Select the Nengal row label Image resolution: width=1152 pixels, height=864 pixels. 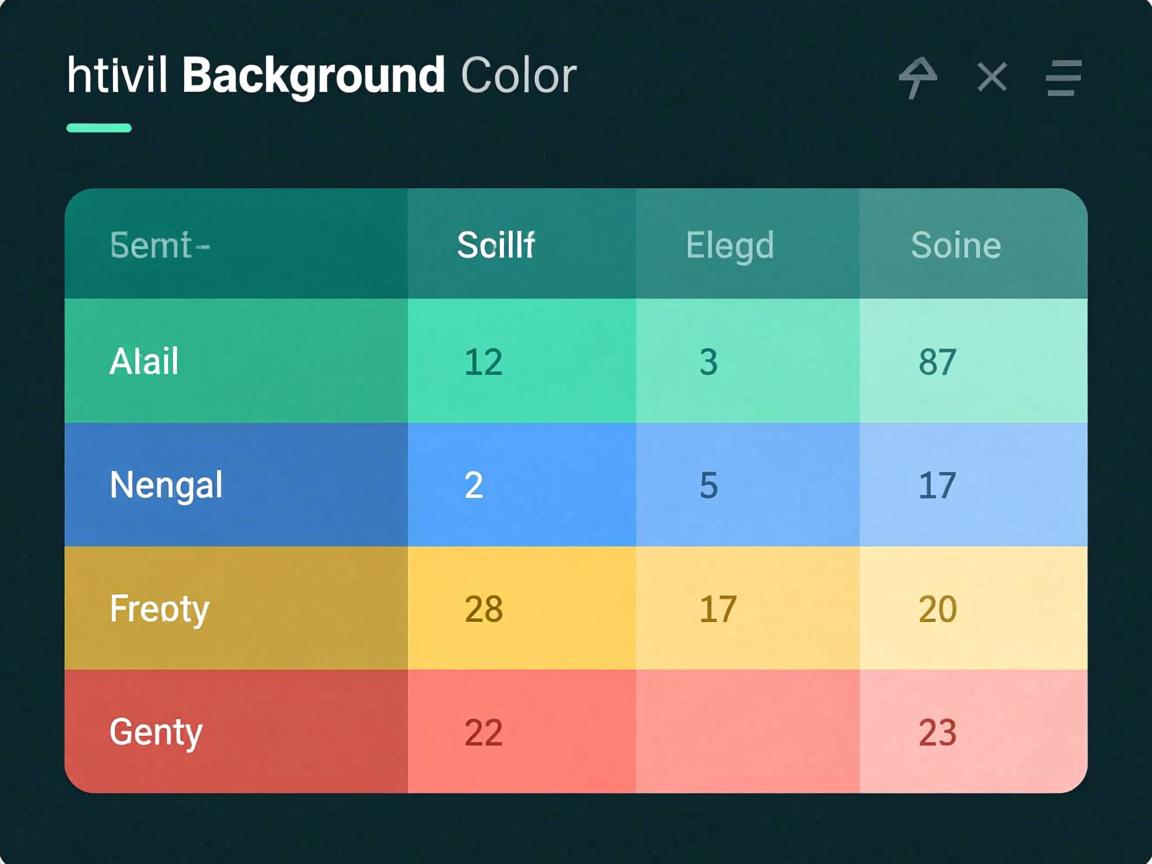click(166, 485)
